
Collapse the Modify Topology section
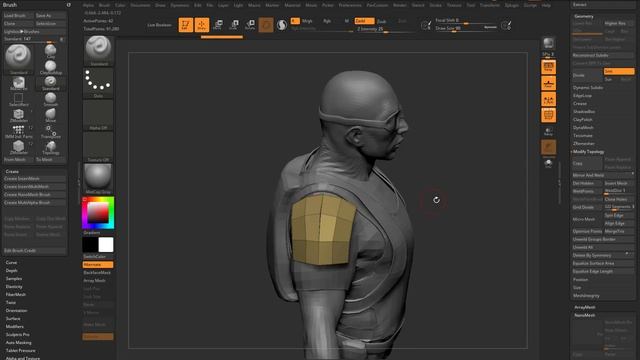[x=589, y=151]
